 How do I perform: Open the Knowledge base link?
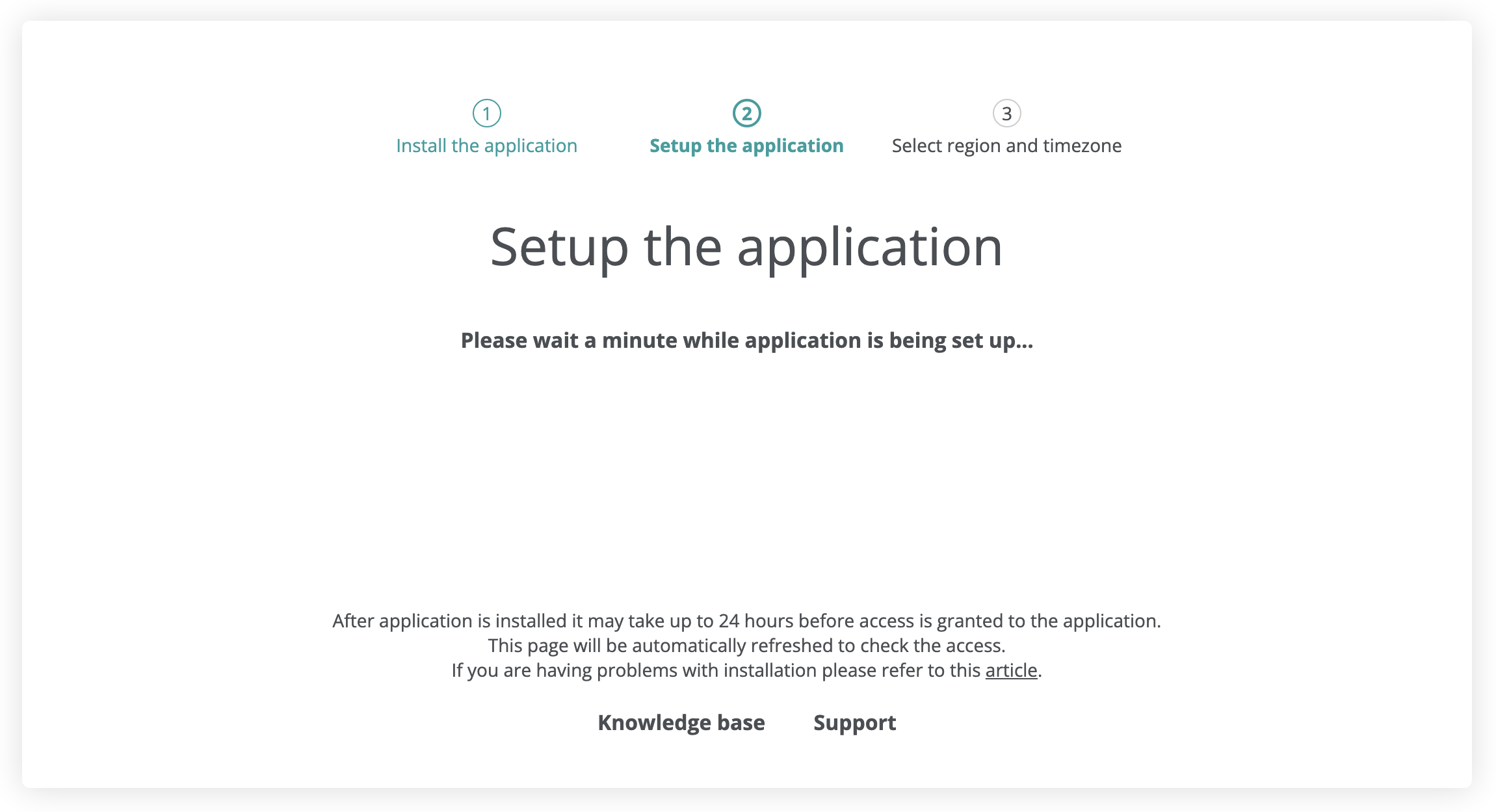[681, 722]
